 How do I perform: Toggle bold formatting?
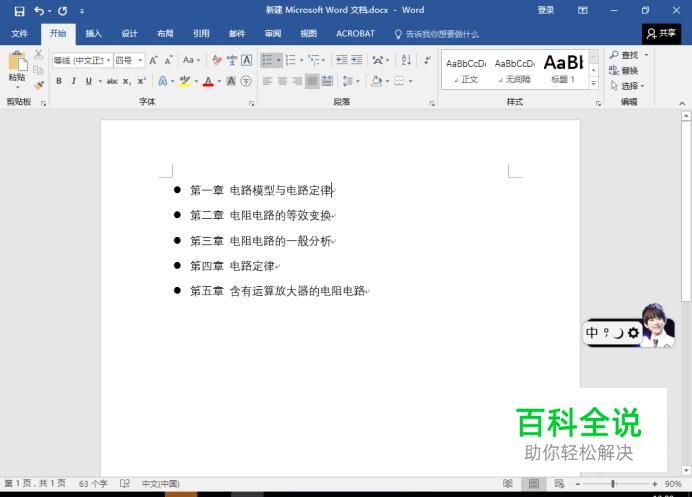pos(59,81)
